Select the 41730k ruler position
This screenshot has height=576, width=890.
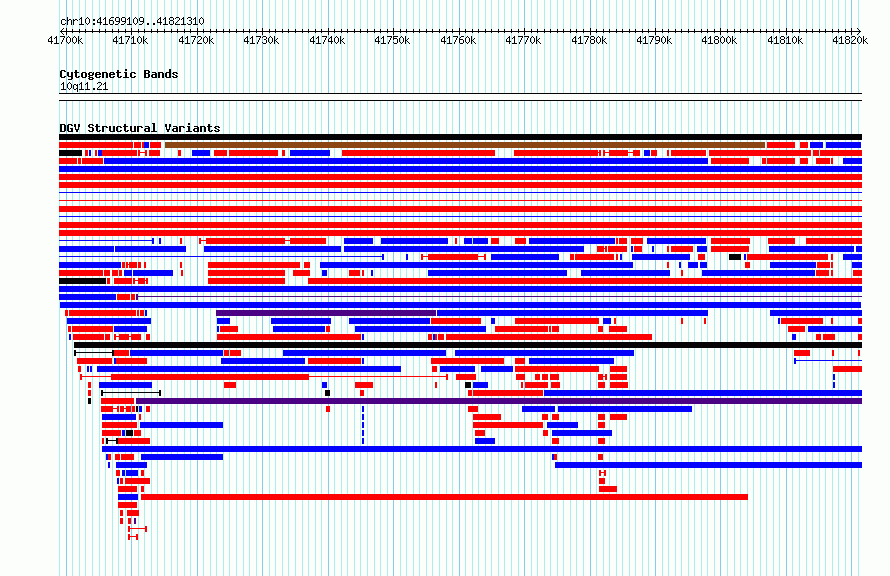click(262, 40)
